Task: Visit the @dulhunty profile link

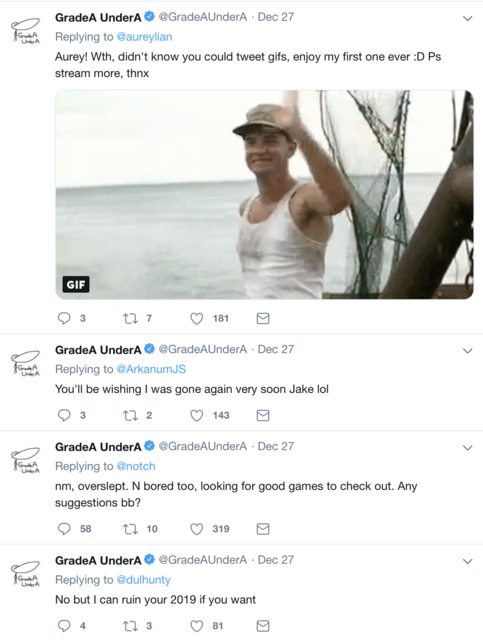Action: [x=144, y=580]
